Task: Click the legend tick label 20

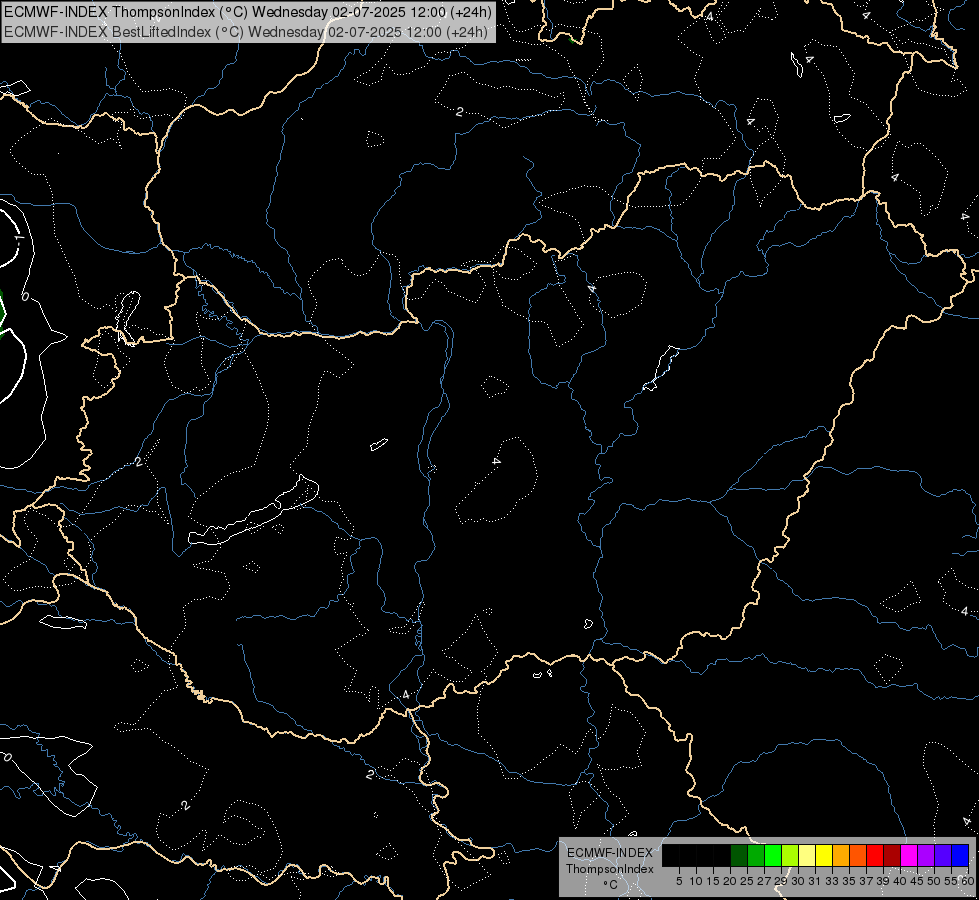Action: pos(730,881)
